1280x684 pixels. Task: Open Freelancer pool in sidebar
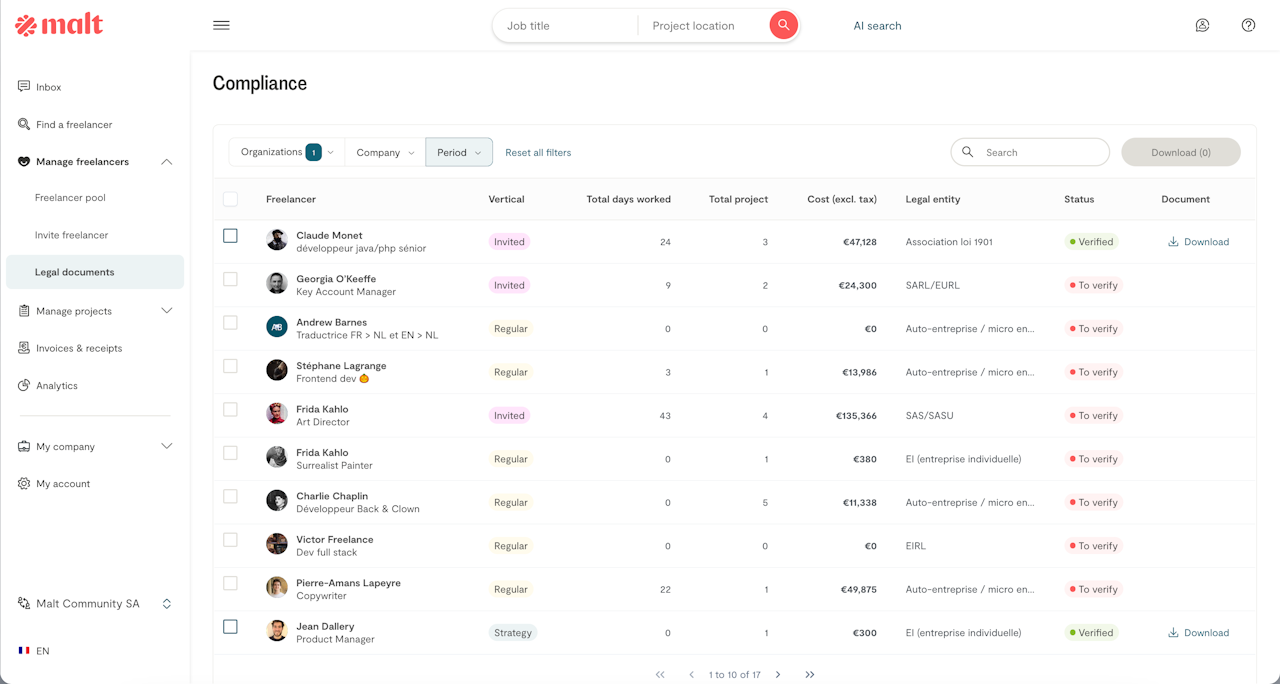(x=70, y=198)
